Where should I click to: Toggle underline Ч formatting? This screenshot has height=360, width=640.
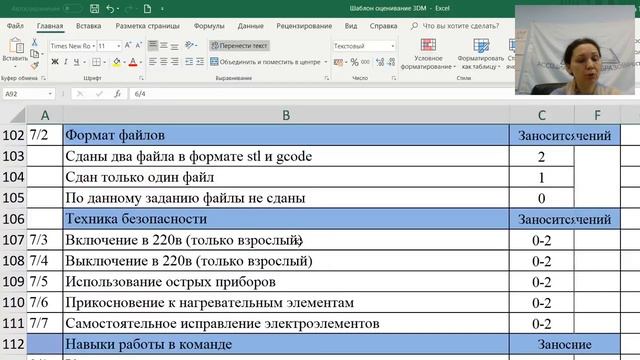(76, 62)
